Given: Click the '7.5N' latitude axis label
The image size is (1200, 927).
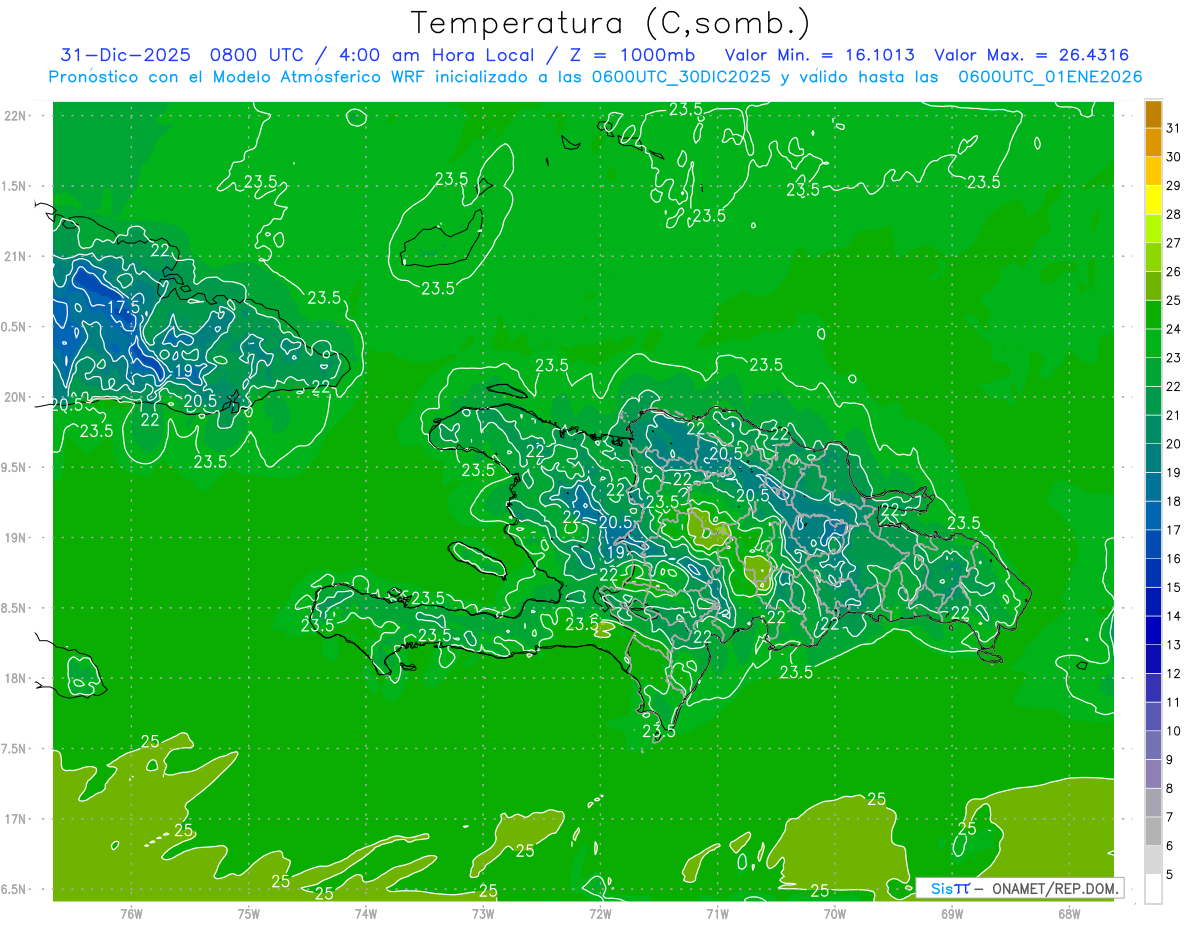Looking at the screenshot, I should tap(15, 748).
